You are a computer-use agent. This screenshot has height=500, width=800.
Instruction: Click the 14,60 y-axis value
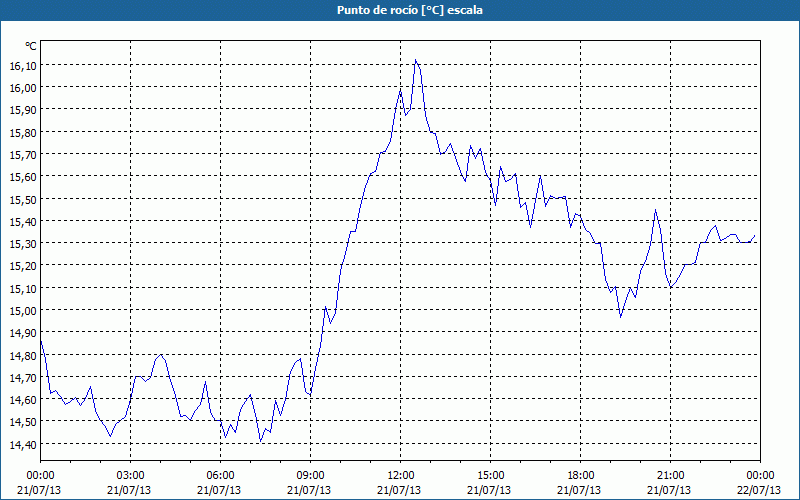point(23,399)
